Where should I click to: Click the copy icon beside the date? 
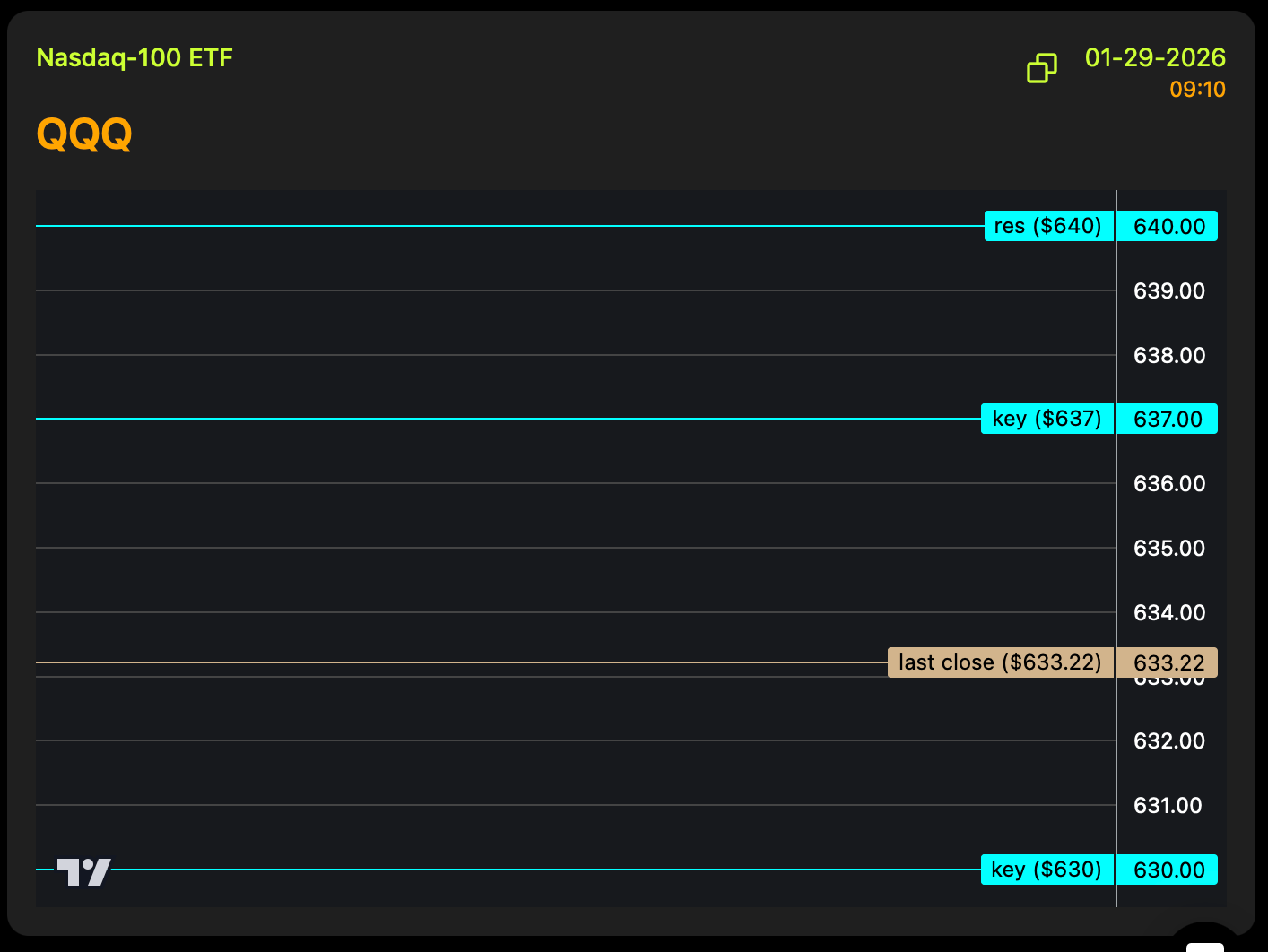click(1041, 68)
